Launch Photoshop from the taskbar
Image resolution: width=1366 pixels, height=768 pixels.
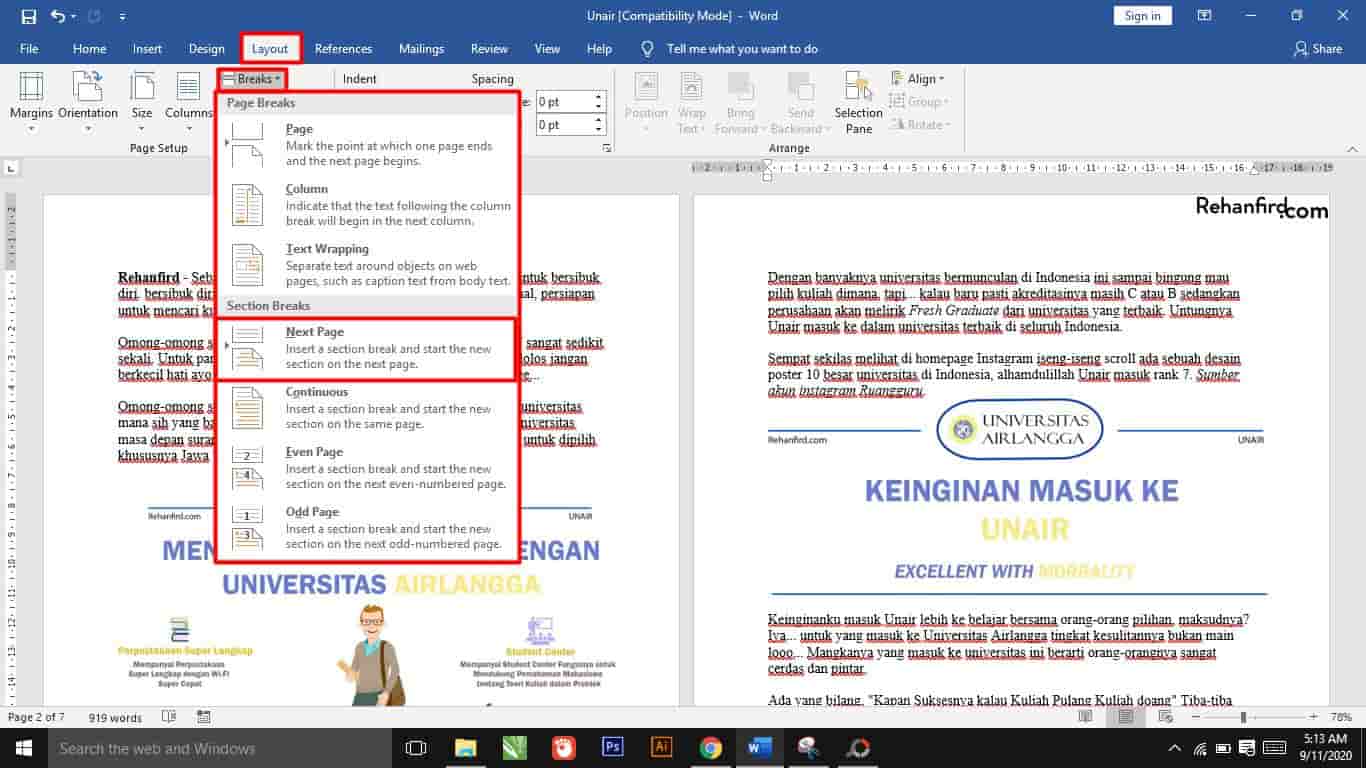(x=613, y=748)
